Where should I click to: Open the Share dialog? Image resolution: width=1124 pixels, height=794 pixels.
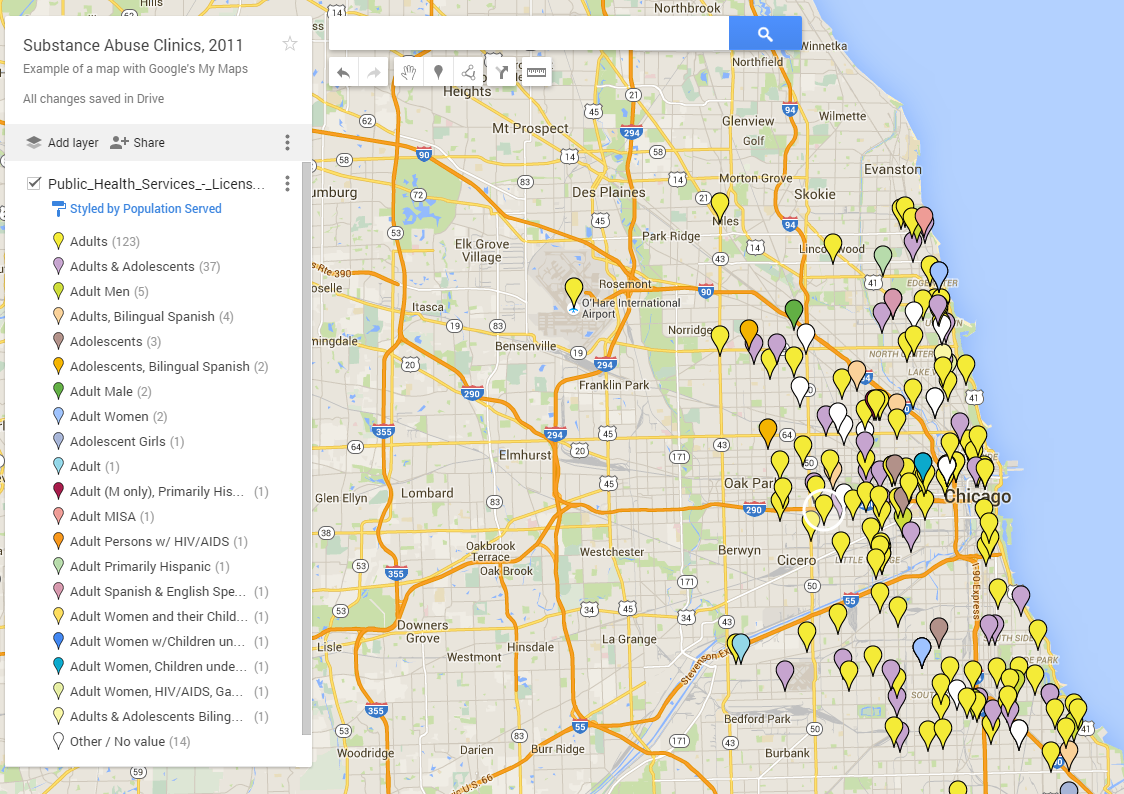[138, 143]
